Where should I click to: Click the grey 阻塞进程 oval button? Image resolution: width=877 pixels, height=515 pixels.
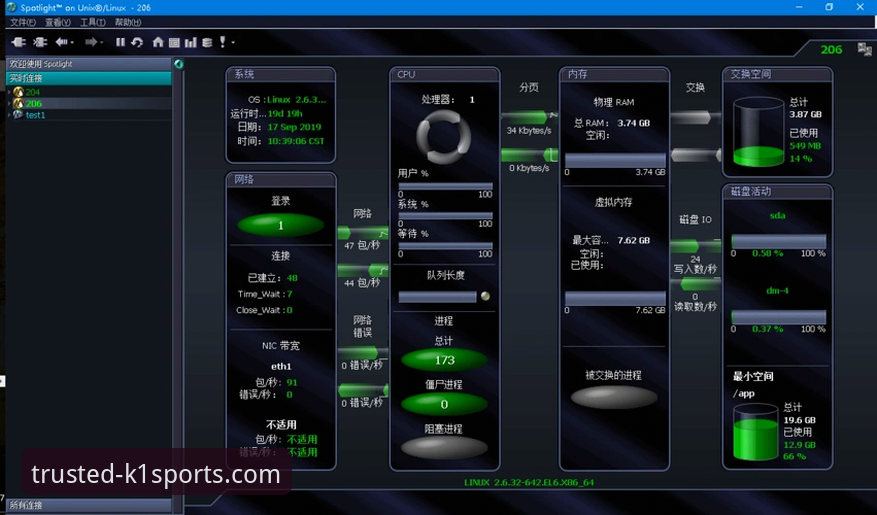445,447
